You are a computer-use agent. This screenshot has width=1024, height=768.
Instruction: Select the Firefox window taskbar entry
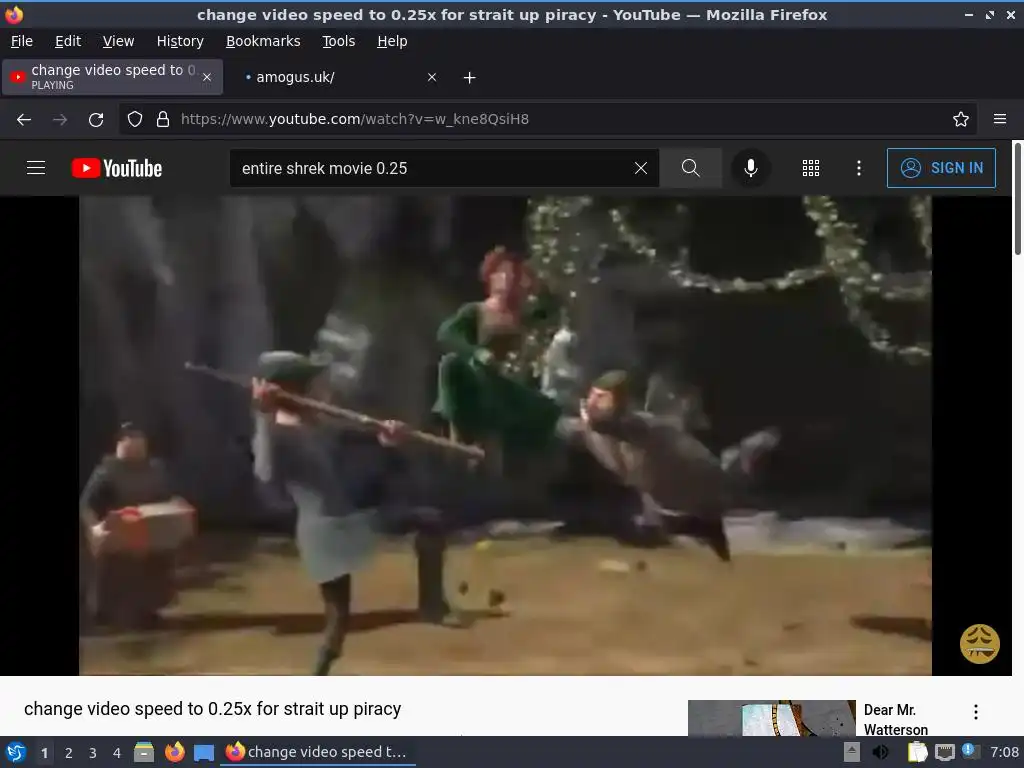(318, 752)
